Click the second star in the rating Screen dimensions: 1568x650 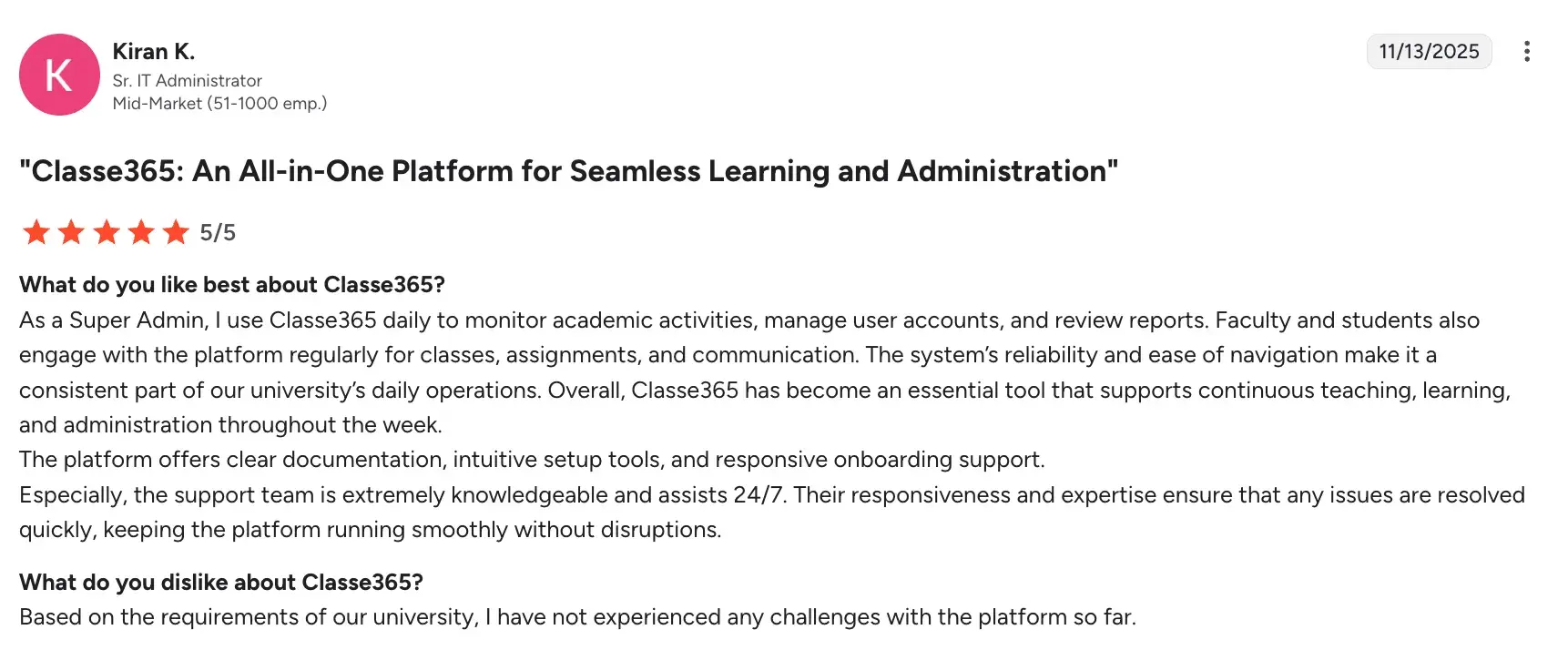[71, 232]
